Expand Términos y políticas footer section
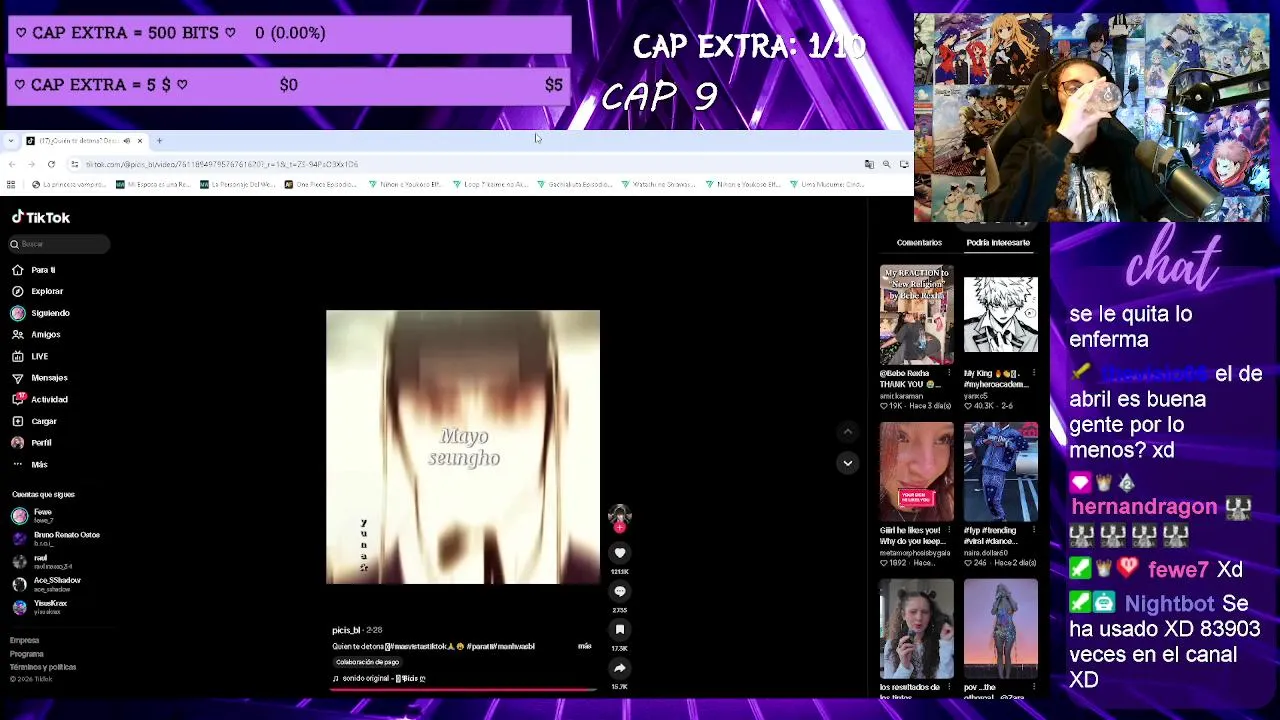Image resolution: width=1280 pixels, height=720 pixels. (43, 667)
